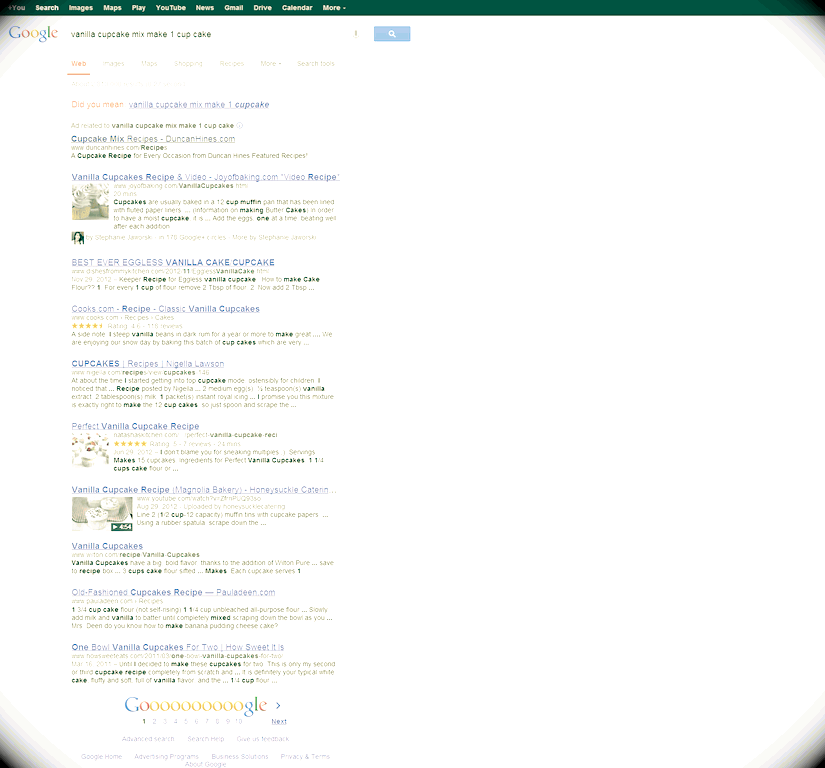Image resolution: width=825 pixels, height=768 pixels.
Task: Open the ad info icon beside 'Ad related to'
Action: tap(240, 126)
